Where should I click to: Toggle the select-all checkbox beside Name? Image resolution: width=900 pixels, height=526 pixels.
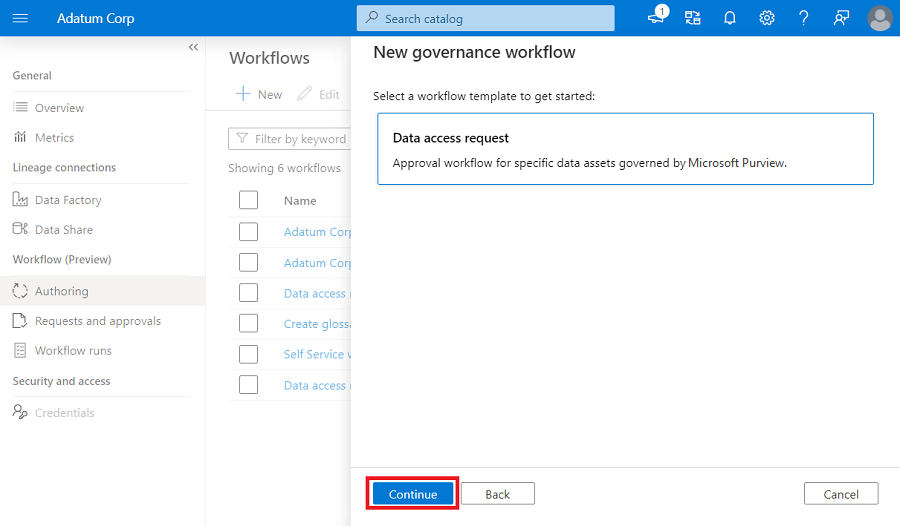pos(249,200)
